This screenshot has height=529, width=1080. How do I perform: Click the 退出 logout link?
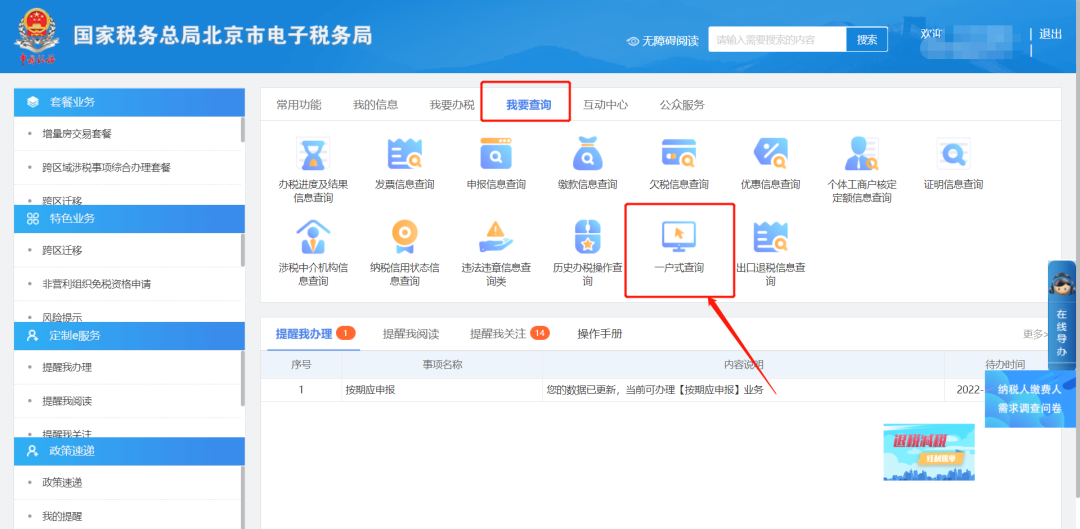click(x=1050, y=34)
